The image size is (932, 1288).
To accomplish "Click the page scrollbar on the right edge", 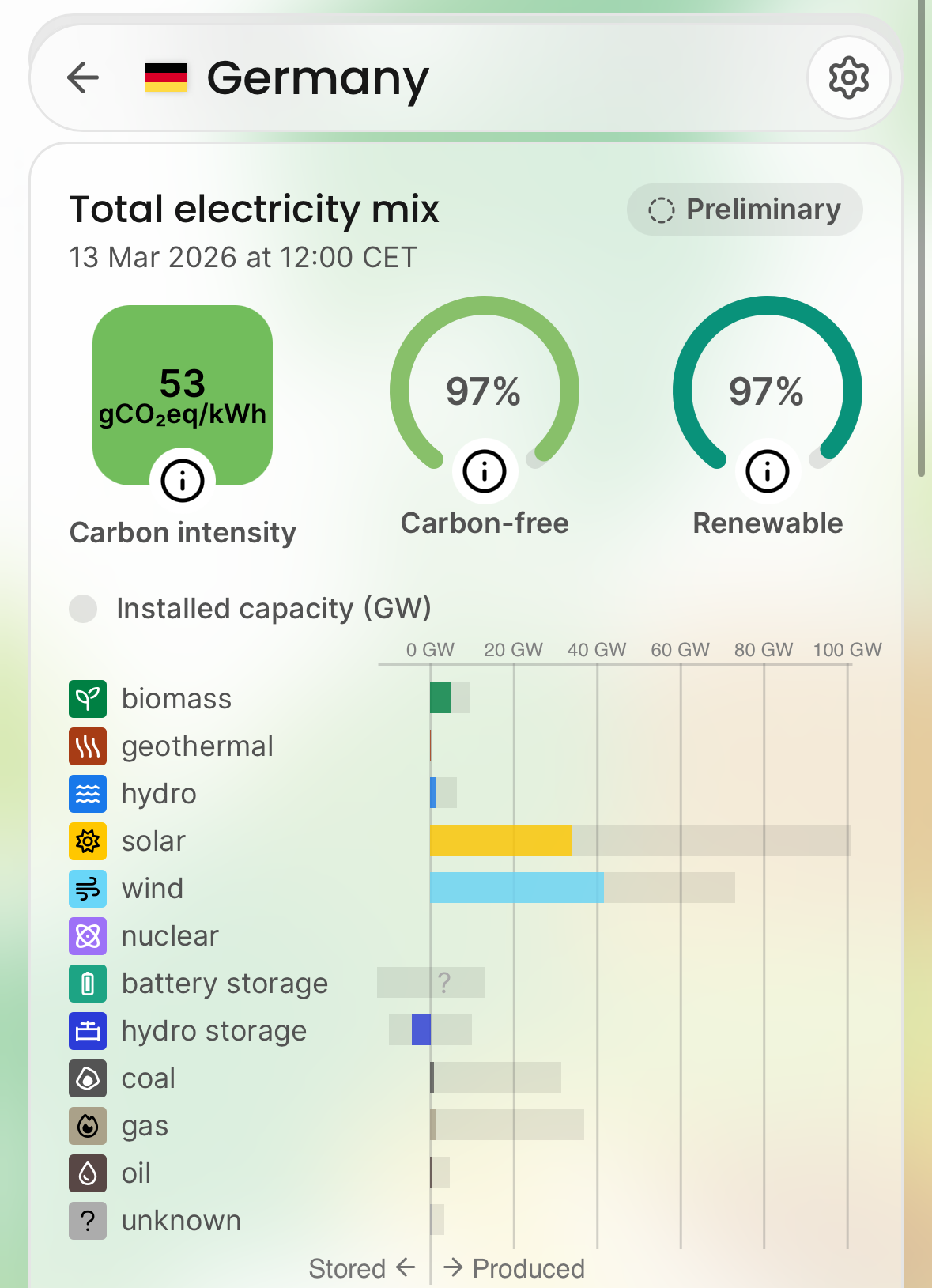I will pyautogui.click(x=921, y=237).
